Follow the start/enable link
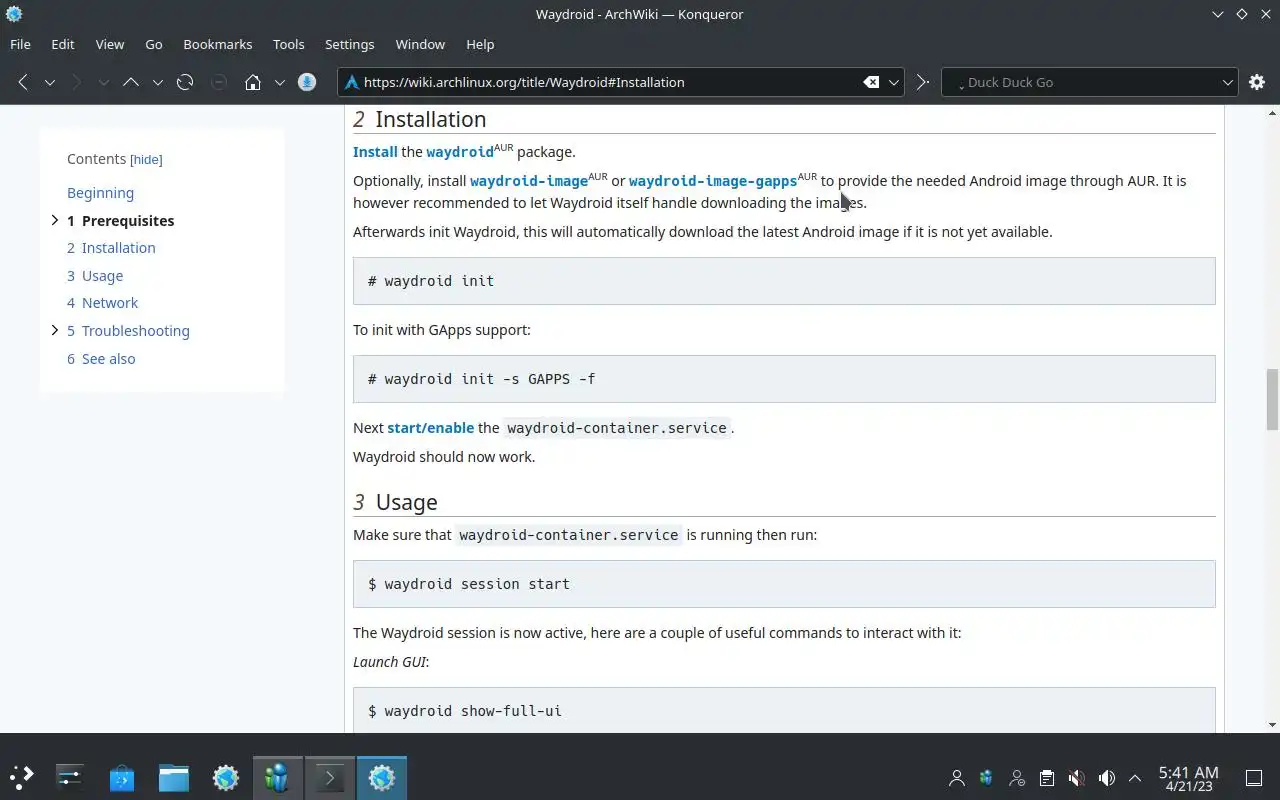Screen dimensions: 1280x800 tap(430, 428)
